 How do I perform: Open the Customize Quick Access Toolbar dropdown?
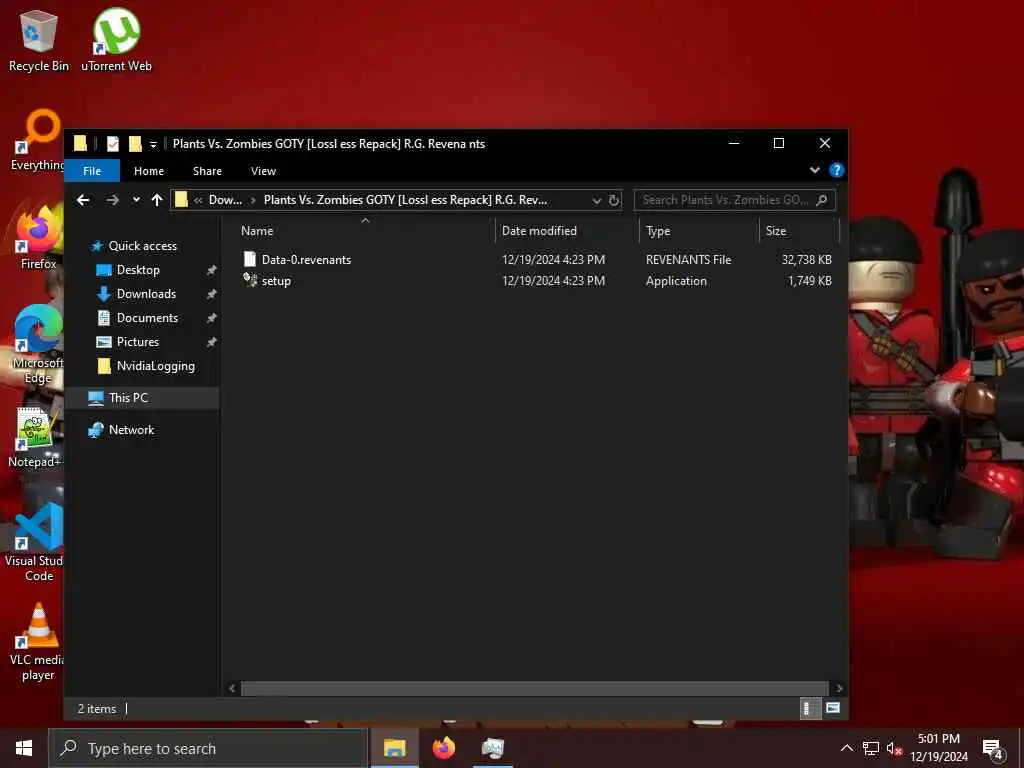(x=153, y=144)
